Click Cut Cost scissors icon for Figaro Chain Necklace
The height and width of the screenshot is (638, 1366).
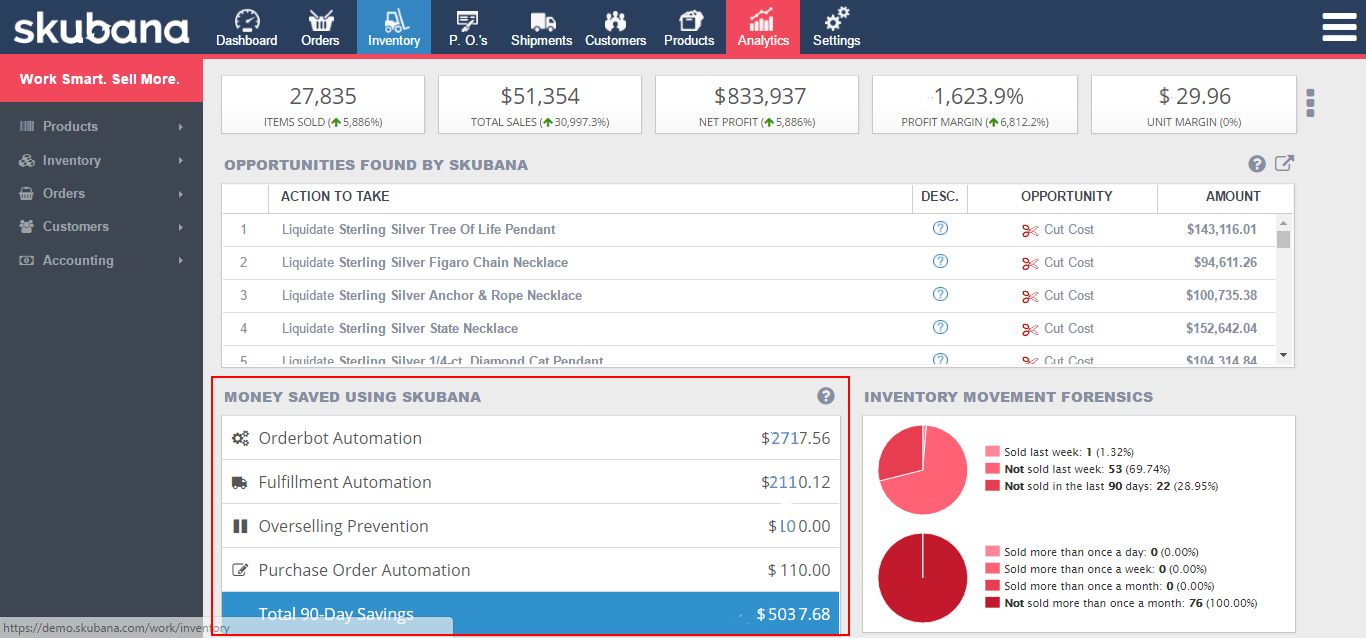coord(1030,263)
